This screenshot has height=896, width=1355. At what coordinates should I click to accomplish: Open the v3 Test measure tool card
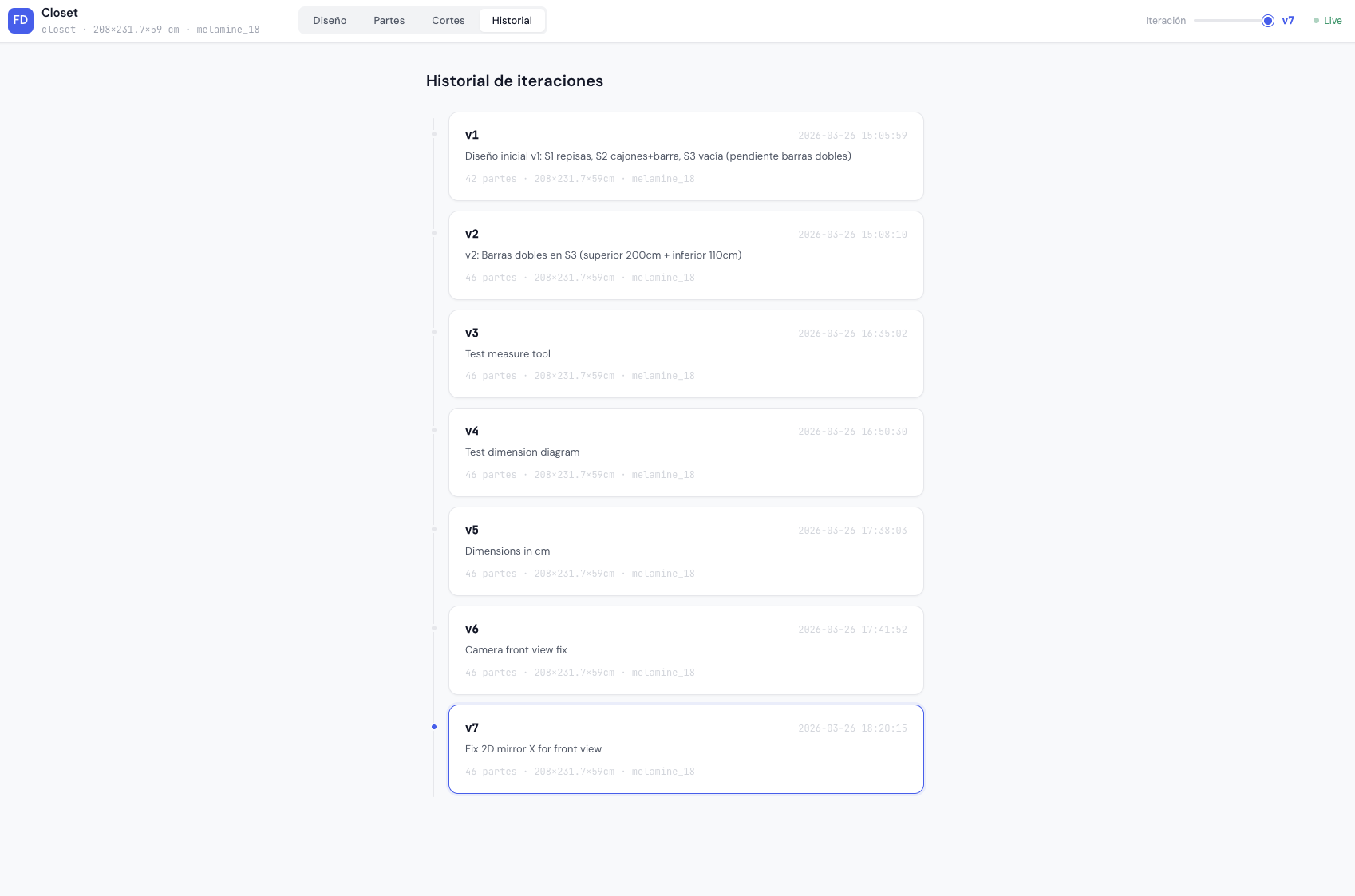(x=686, y=354)
